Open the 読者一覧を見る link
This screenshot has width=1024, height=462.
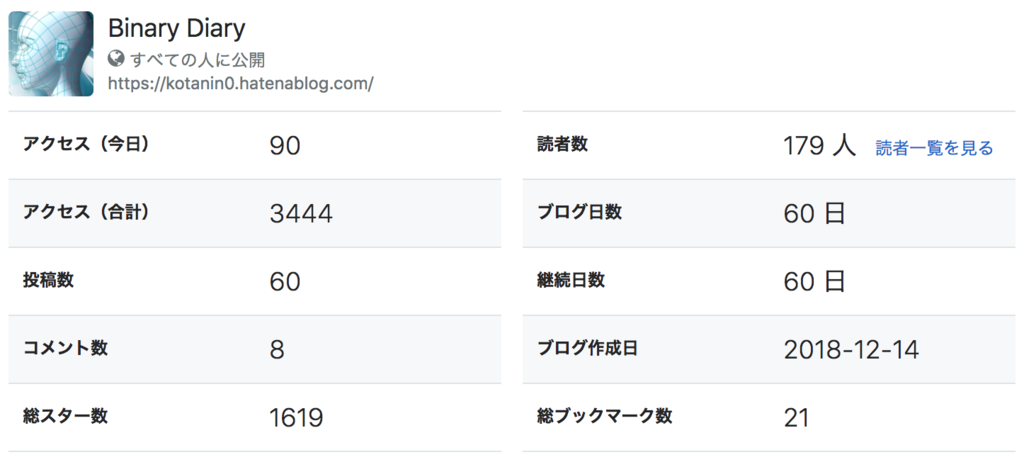pos(934,148)
